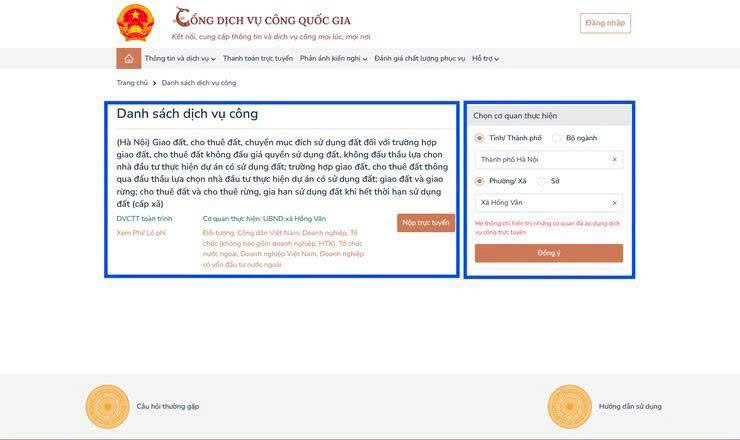Click the 'Chọn cơ quan thực hiện' header
The image size is (740, 440).
(x=549, y=116)
